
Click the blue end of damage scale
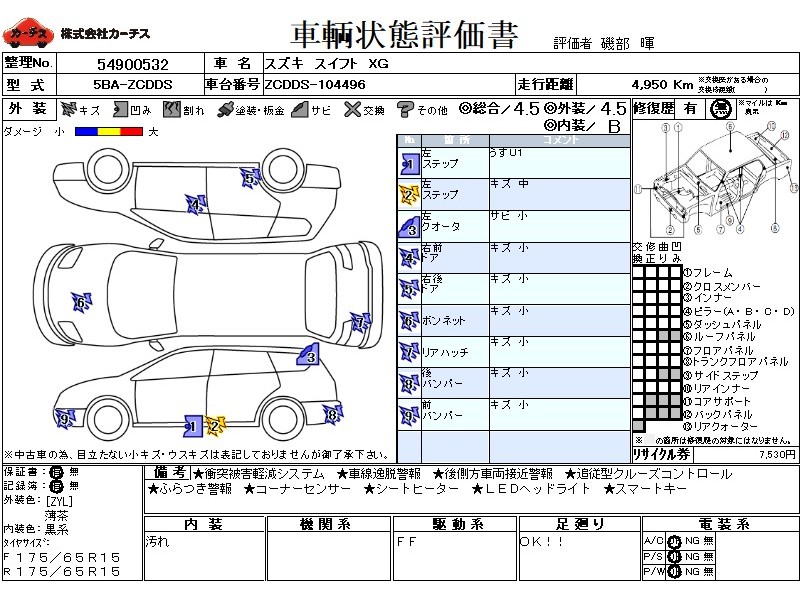[86, 132]
